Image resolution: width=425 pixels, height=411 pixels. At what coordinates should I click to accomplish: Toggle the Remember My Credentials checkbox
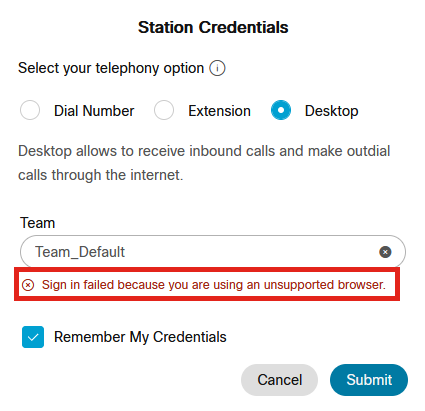pos(33,337)
